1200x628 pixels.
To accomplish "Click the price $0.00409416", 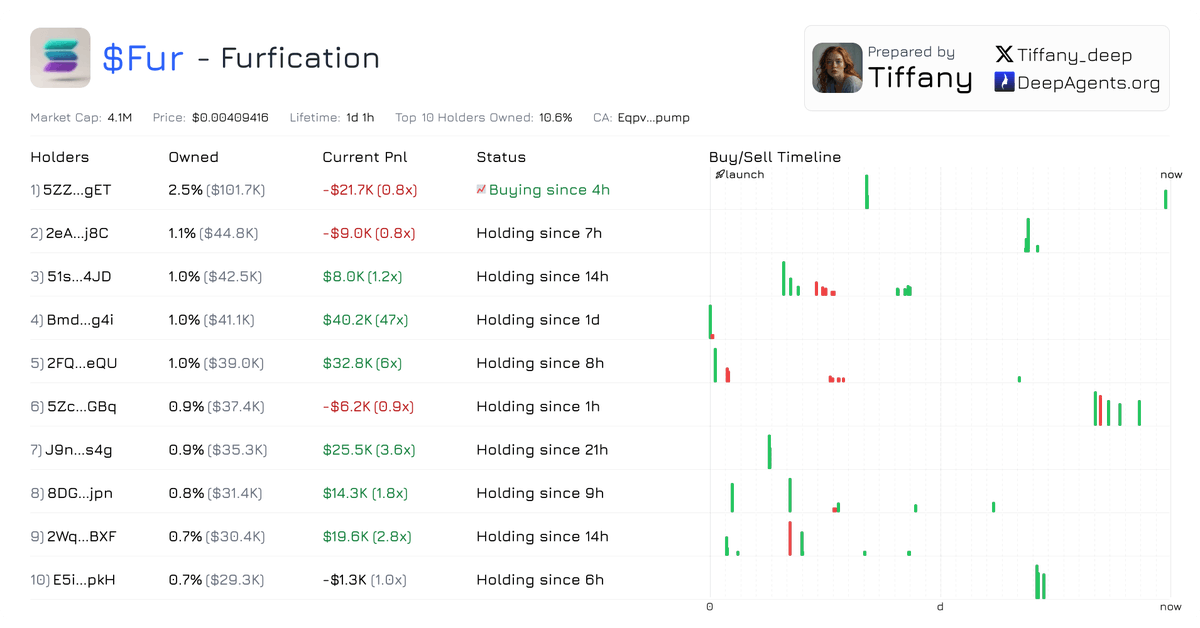I will [x=230, y=118].
